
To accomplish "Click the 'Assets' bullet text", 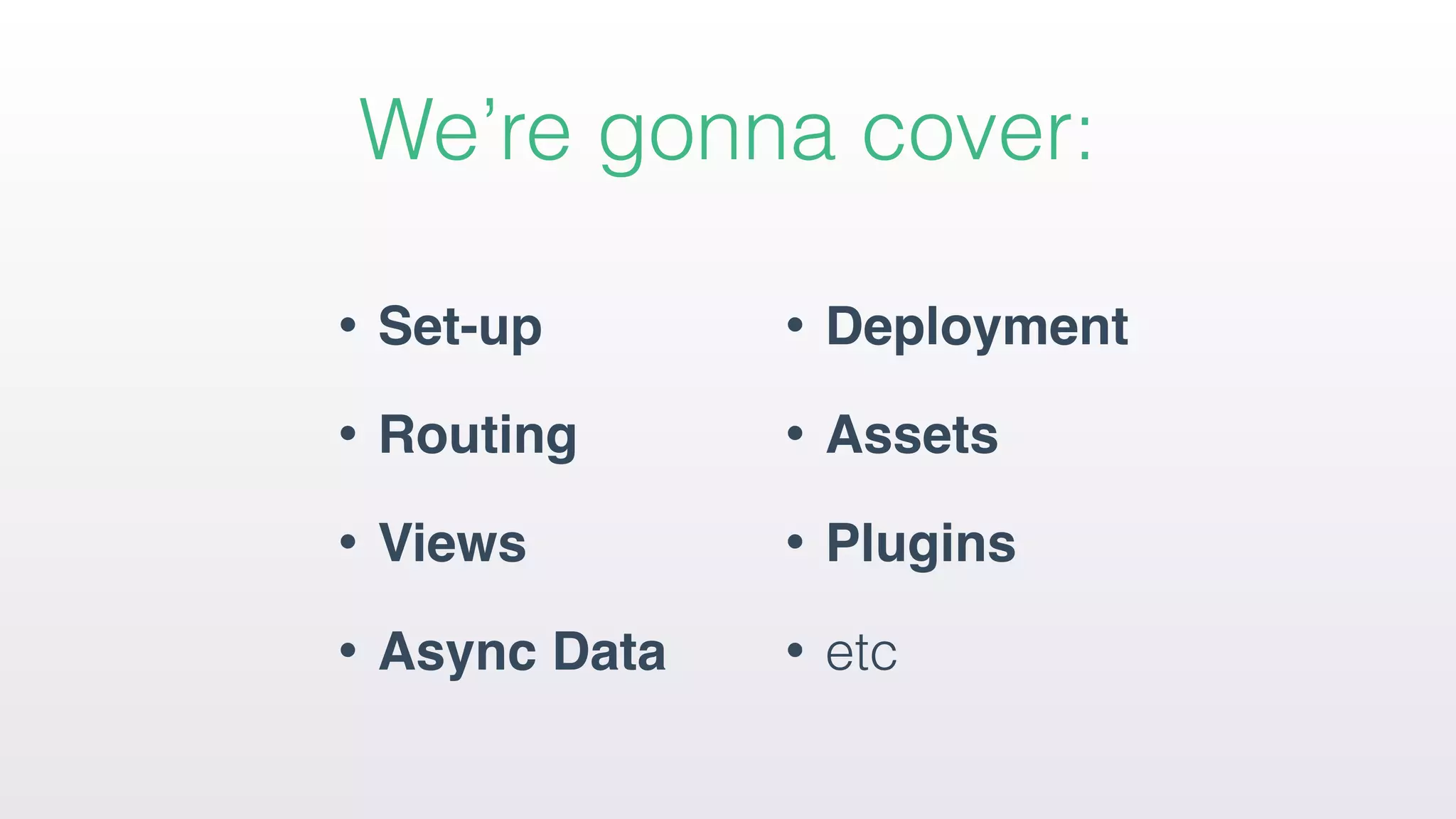I will 912,435.
